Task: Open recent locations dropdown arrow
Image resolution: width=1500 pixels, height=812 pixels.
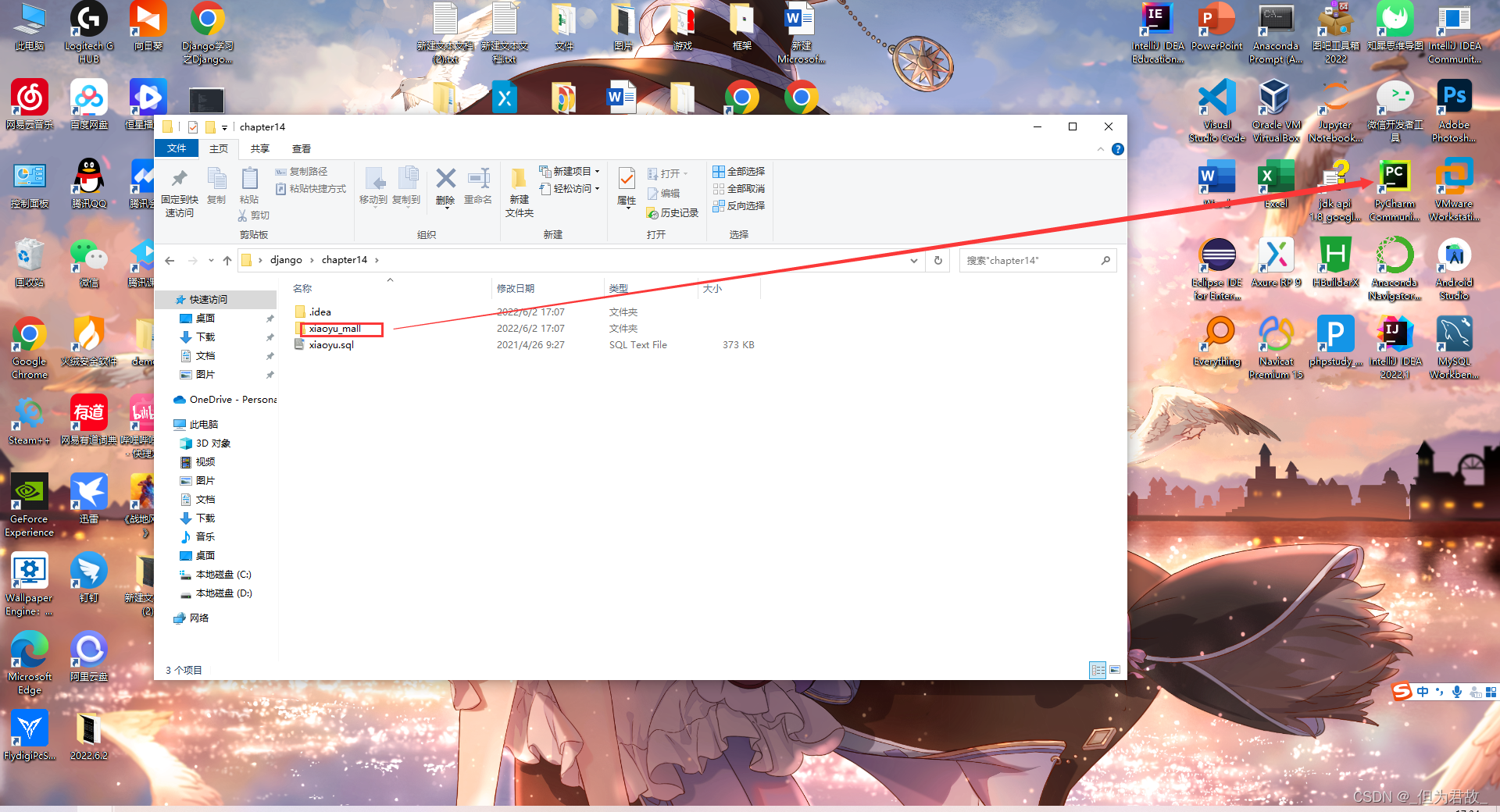Action: [211, 260]
